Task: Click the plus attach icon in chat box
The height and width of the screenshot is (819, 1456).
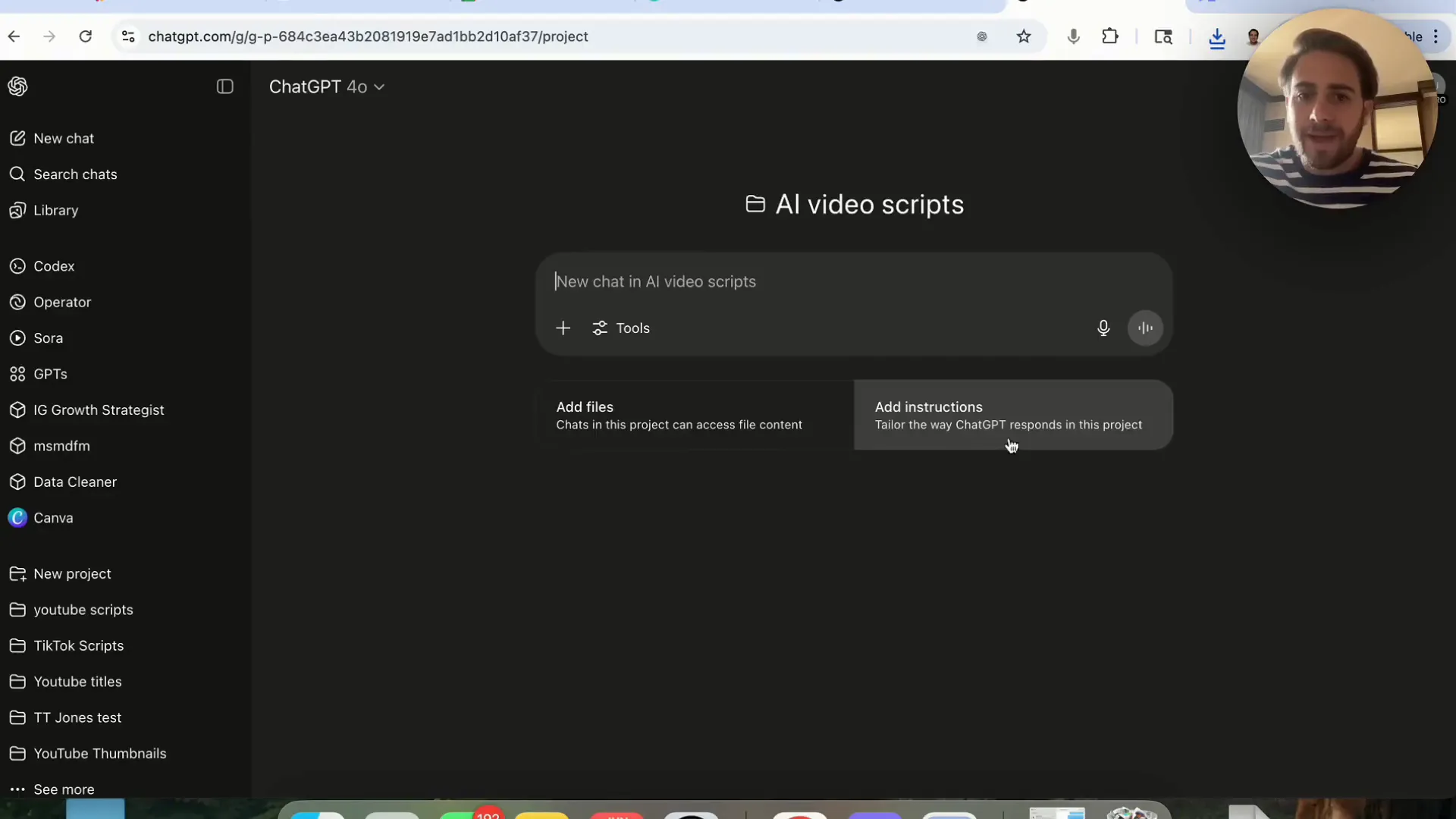Action: pos(563,328)
